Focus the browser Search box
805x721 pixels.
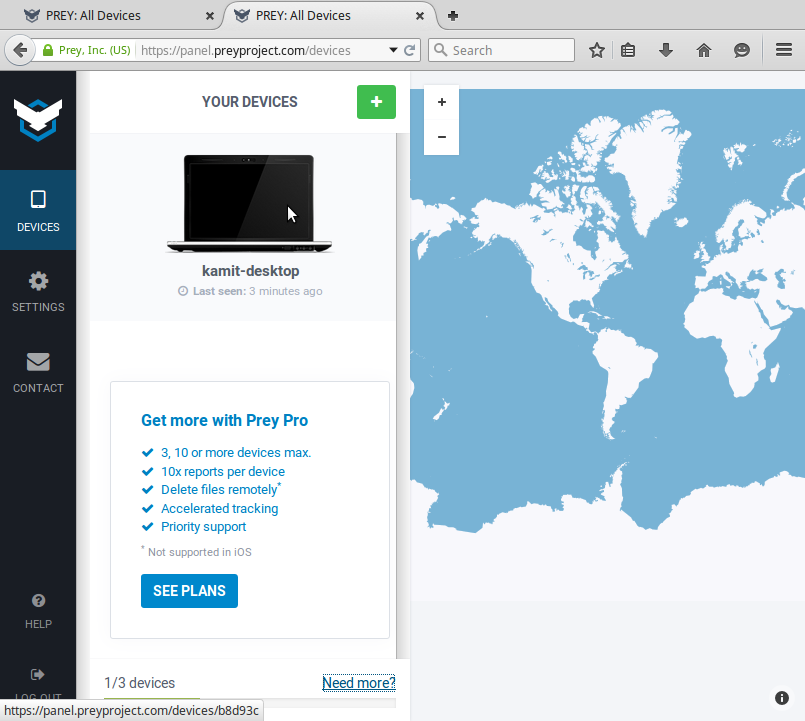tap(501, 50)
